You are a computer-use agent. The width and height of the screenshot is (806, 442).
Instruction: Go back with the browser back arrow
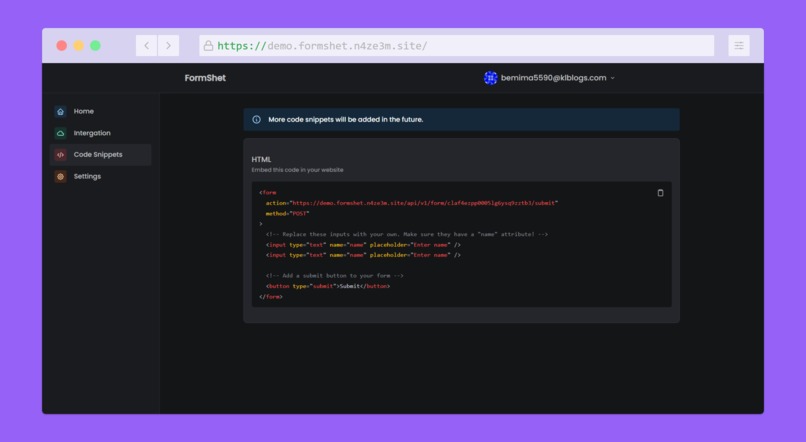click(x=146, y=46)
